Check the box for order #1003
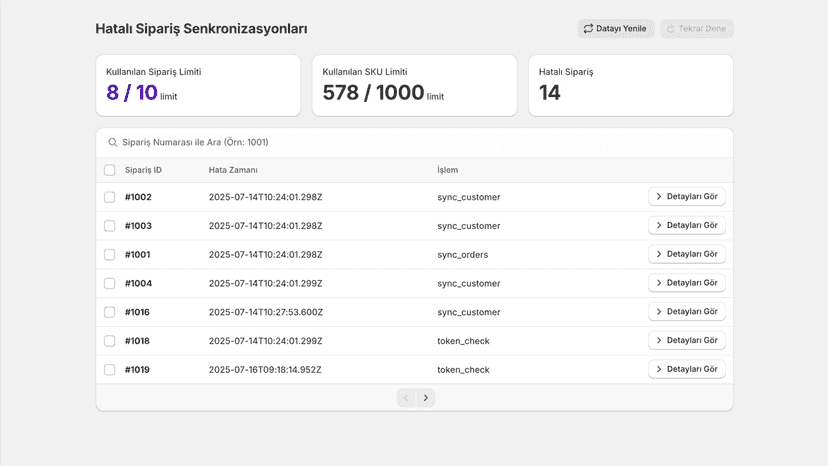Viewport: 828px width, 466px height. 109,226
